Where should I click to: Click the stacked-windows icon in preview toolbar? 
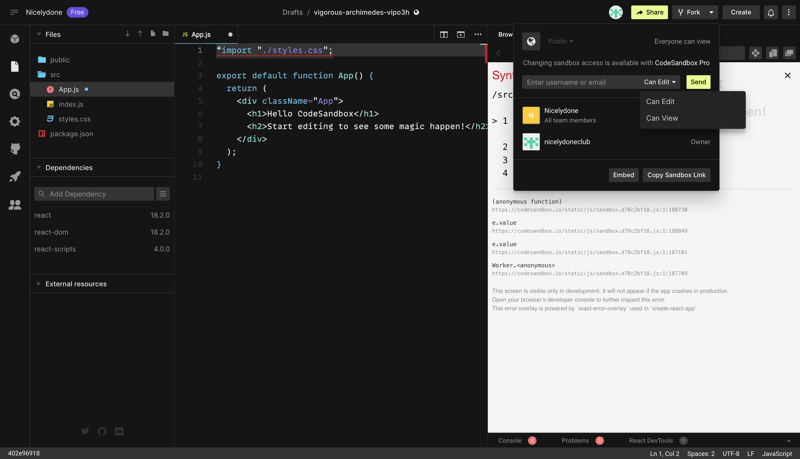tap(789, 53)
